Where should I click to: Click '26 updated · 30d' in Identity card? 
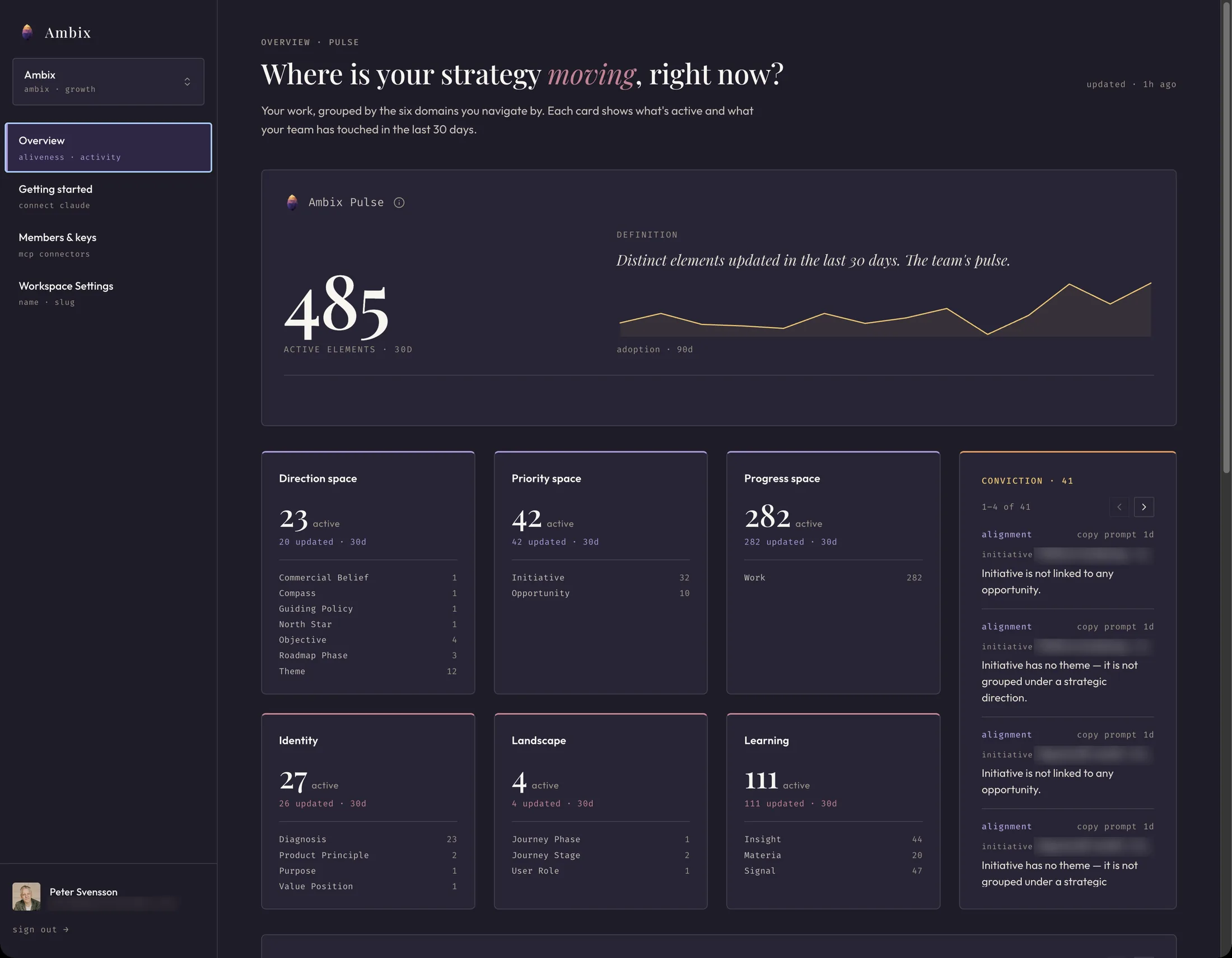323,803
